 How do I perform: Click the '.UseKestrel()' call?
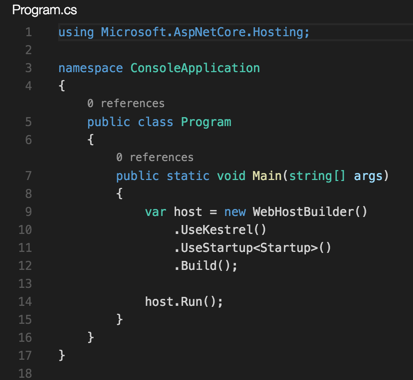click(x=220, y=230)
